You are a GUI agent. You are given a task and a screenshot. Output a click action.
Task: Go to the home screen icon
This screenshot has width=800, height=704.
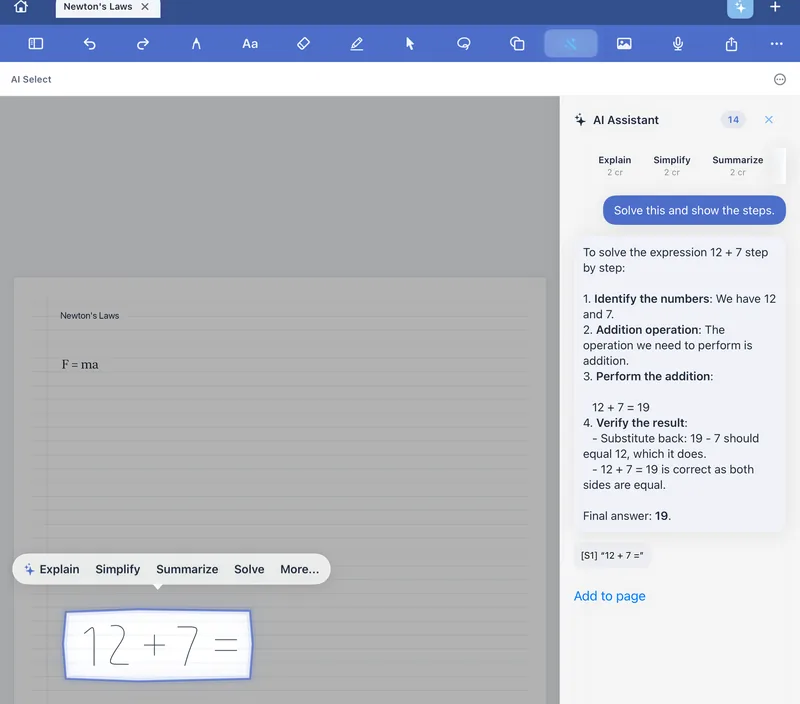[x=21, y=7]
